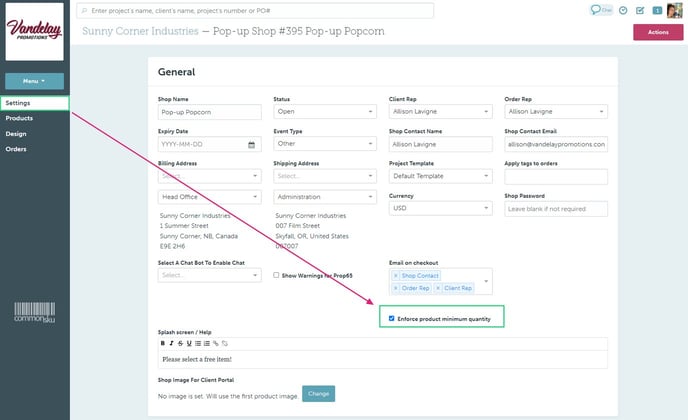Remove Shop Contact tag from Email on checkout
Screen dimensions: 688x420
[396, 275]
